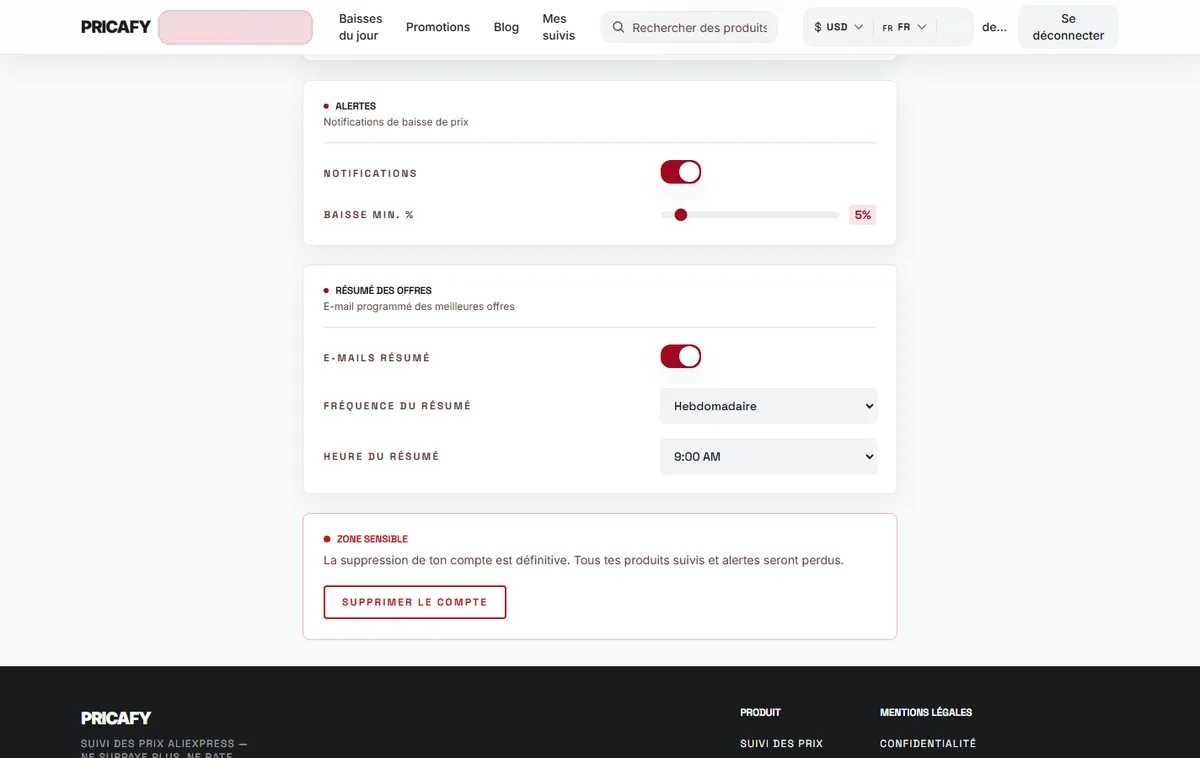Toggle the Notifications switch

click(681, 172)
